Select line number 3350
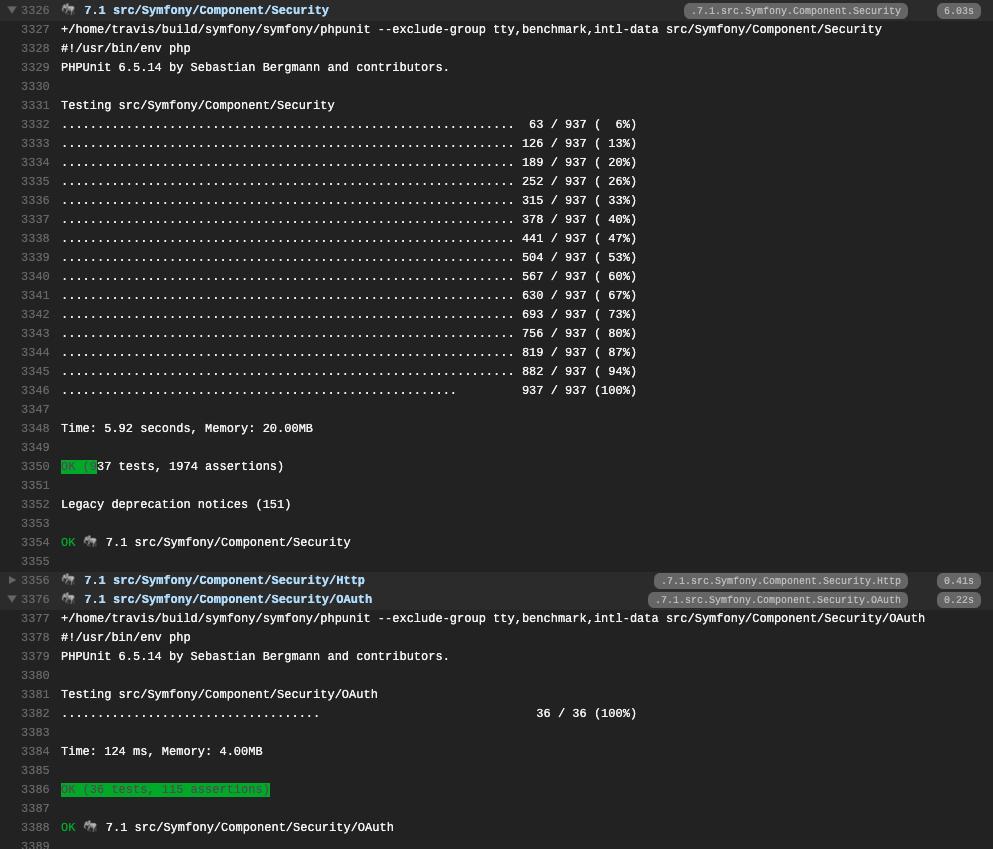993x849 pixels. click(35, 466)
